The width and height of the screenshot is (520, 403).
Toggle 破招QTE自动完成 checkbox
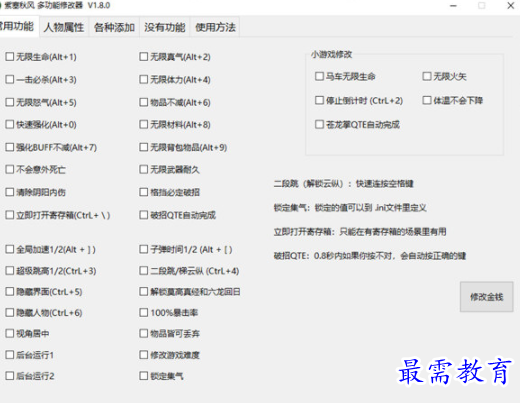[x=144, y=215]
